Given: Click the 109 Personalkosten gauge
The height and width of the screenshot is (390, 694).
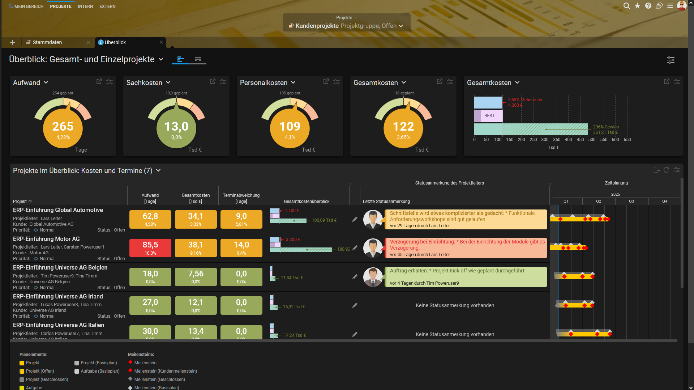Looking at the screenshot, I should 290,128.
